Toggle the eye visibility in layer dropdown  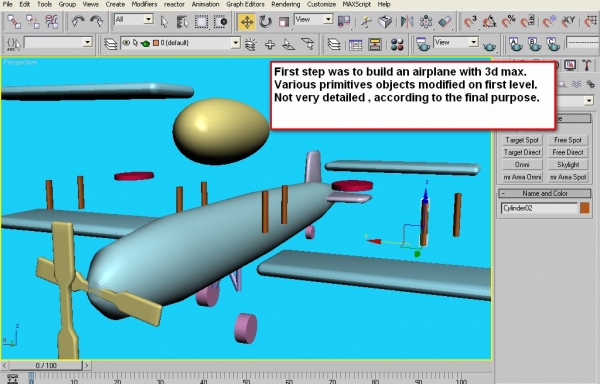click(x=126, y=43)
